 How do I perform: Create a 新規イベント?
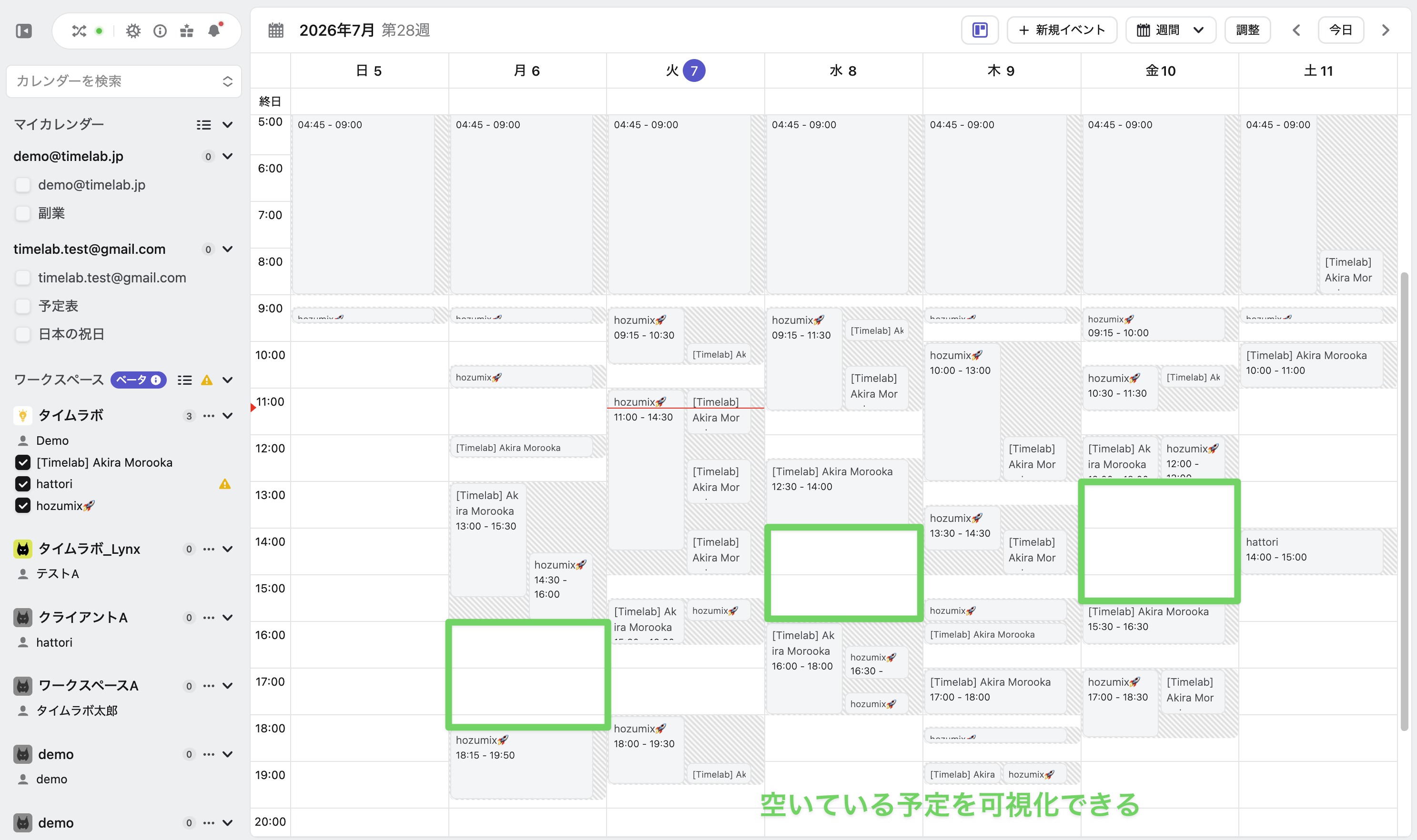1062,30
